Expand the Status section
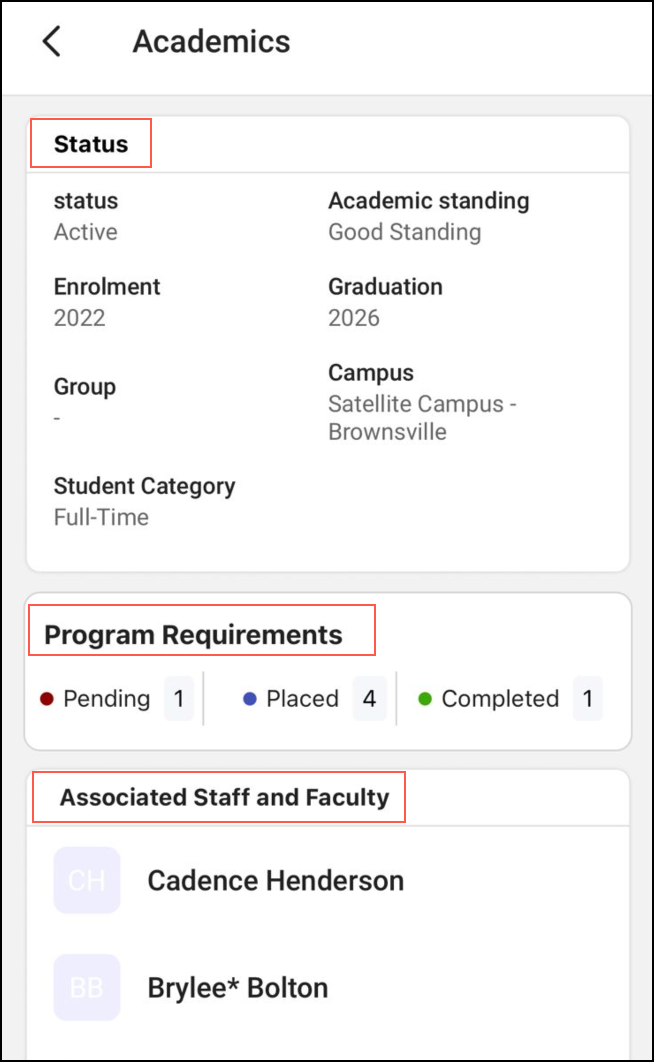The width and height of the screenshot is (654, 1062). tap(91, 143)
